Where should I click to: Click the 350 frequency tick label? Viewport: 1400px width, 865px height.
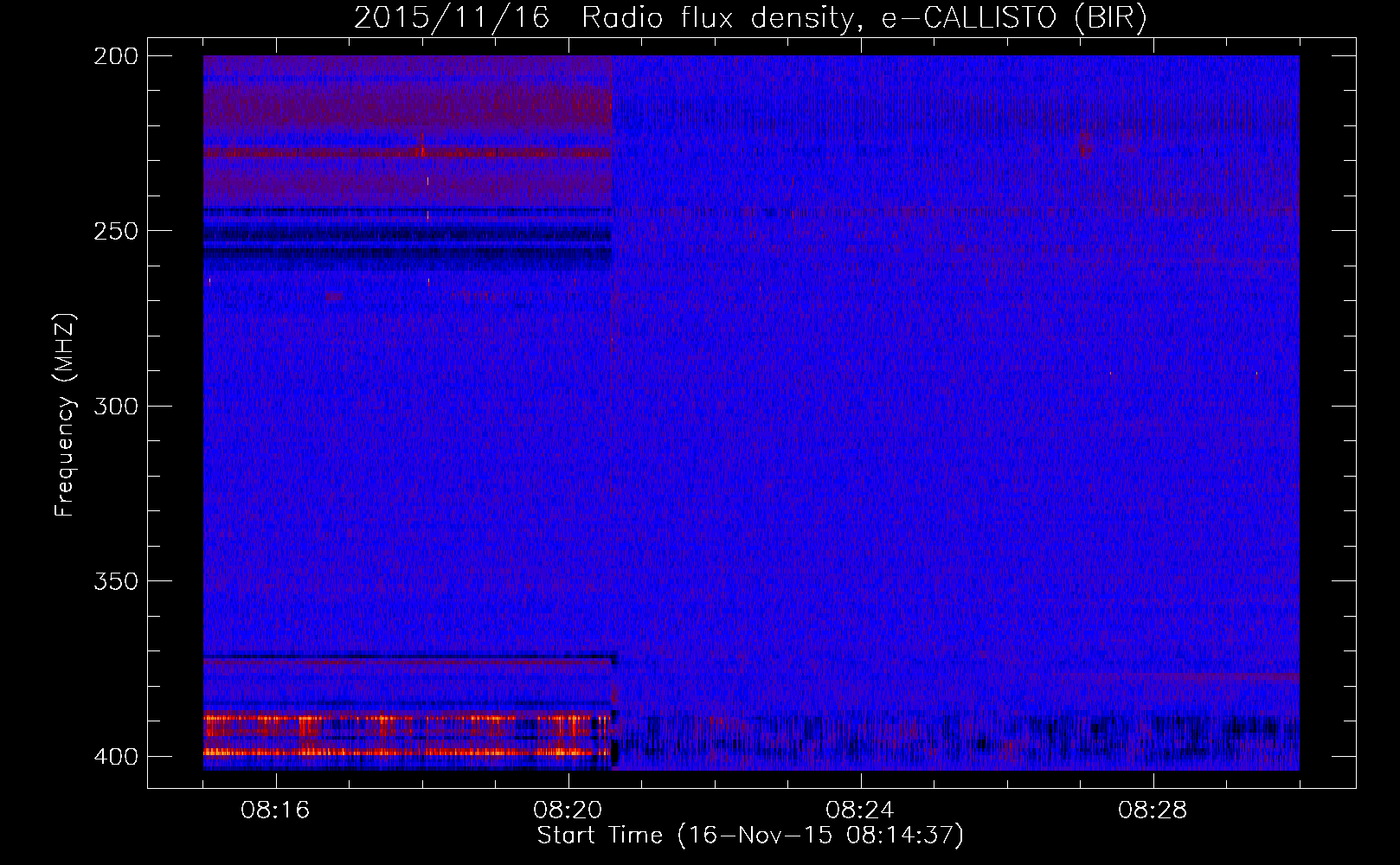click(x=115, y=581)
